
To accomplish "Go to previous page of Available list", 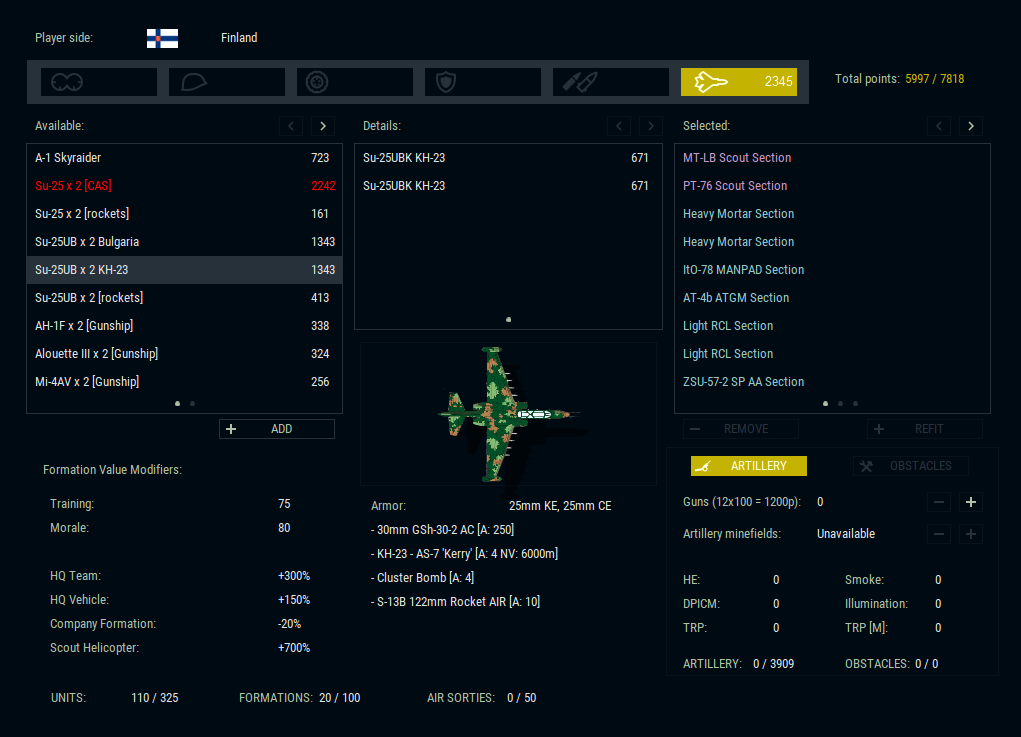I will (291, 126).
